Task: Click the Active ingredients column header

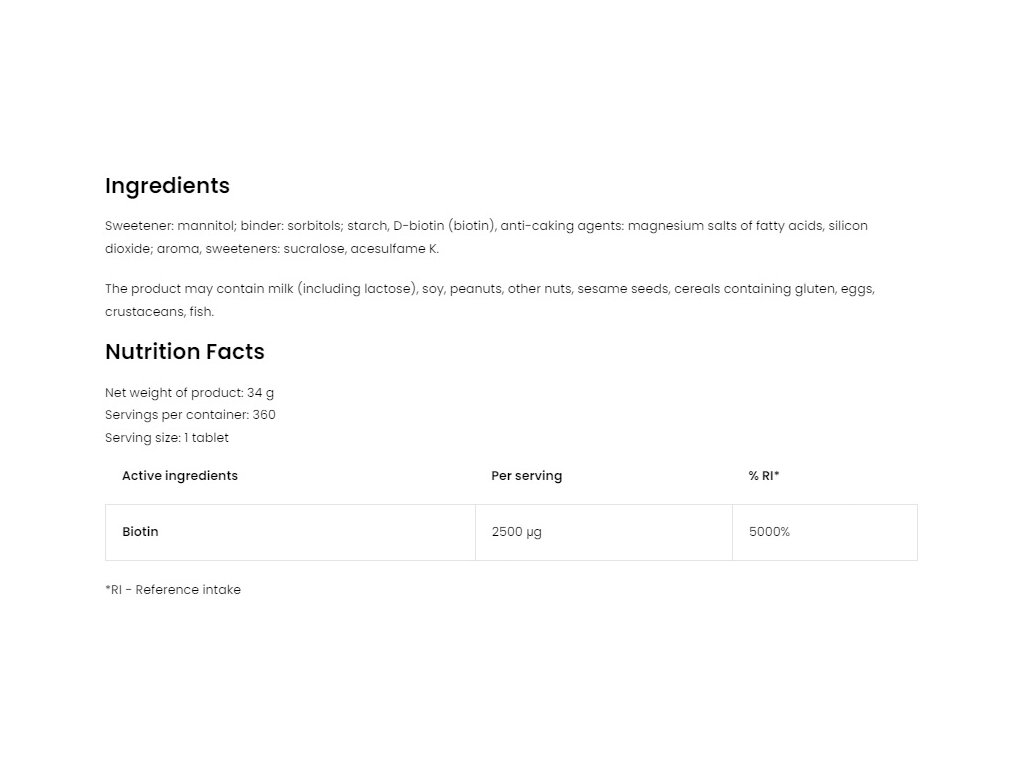Action: (180, 476)
